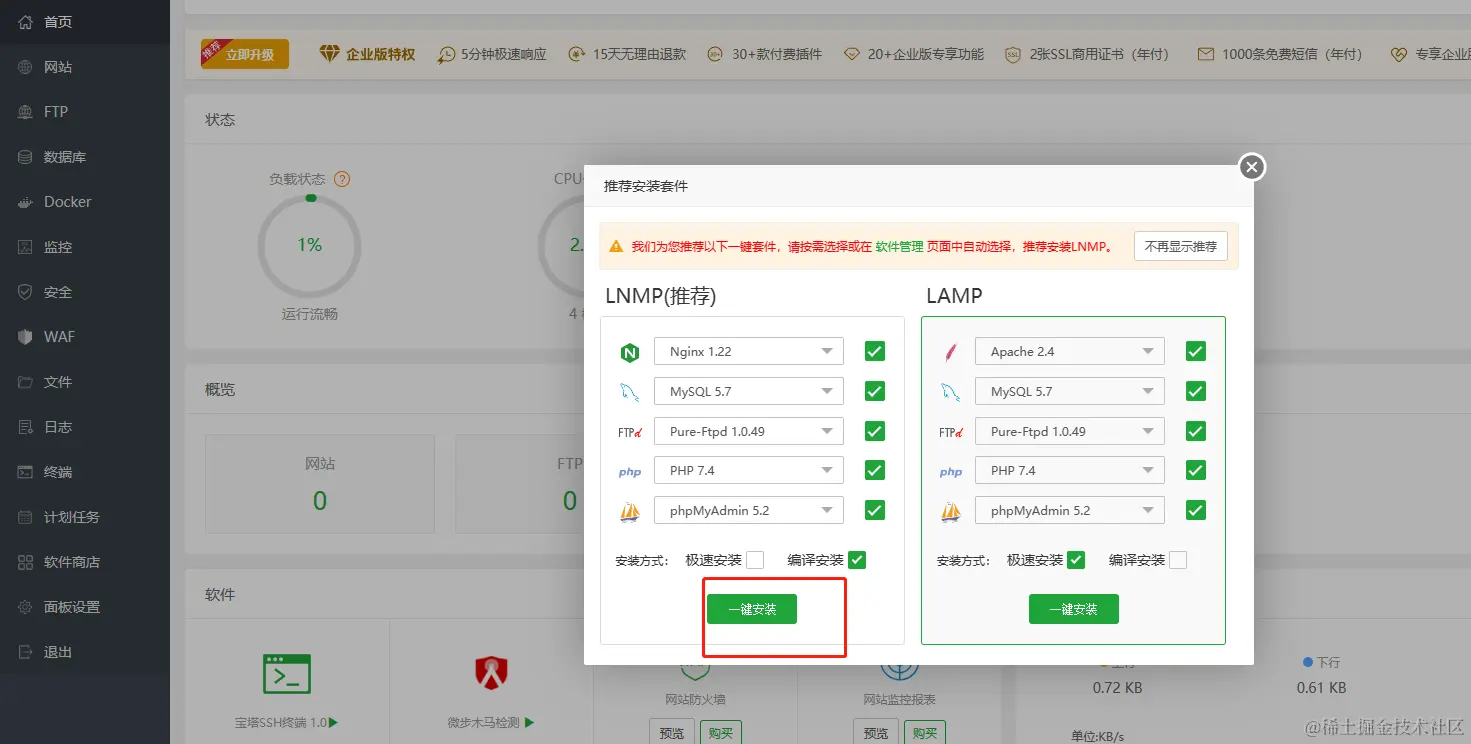
Task: Click the 监控 monitor sidebar icon
Action: point(26,247)
